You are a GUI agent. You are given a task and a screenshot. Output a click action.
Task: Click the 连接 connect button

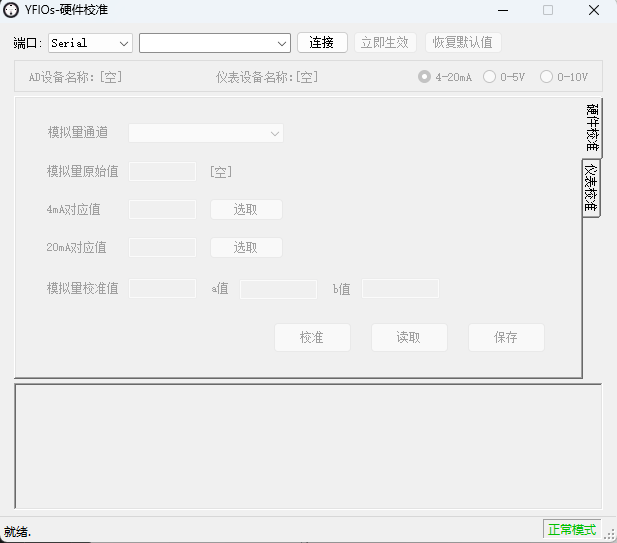322,42
